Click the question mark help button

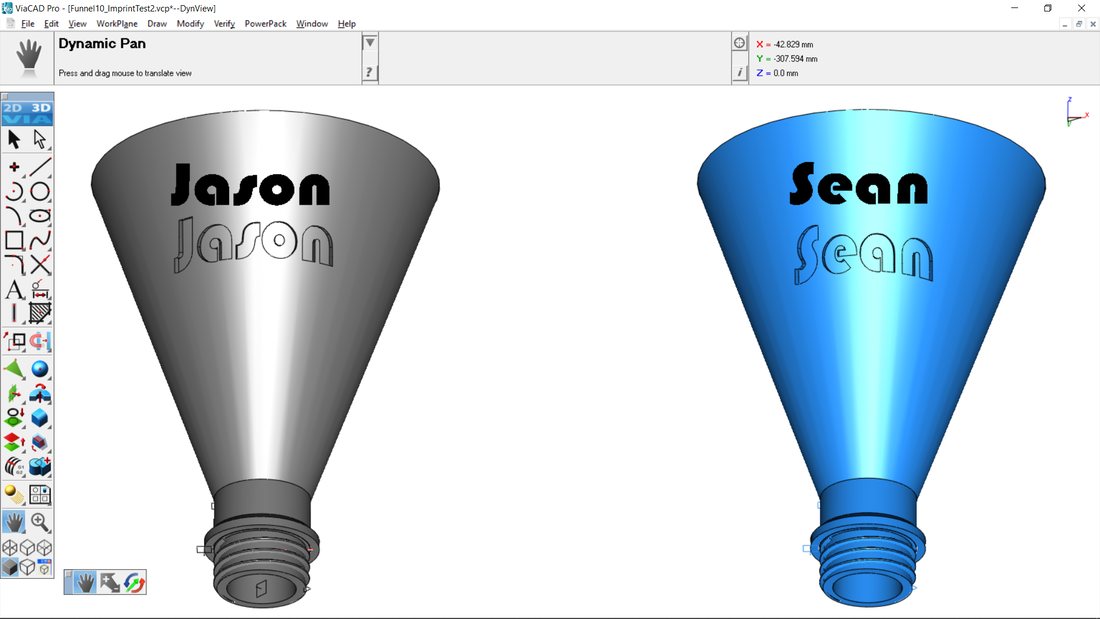pyautogui.click(x=370, y=72)
